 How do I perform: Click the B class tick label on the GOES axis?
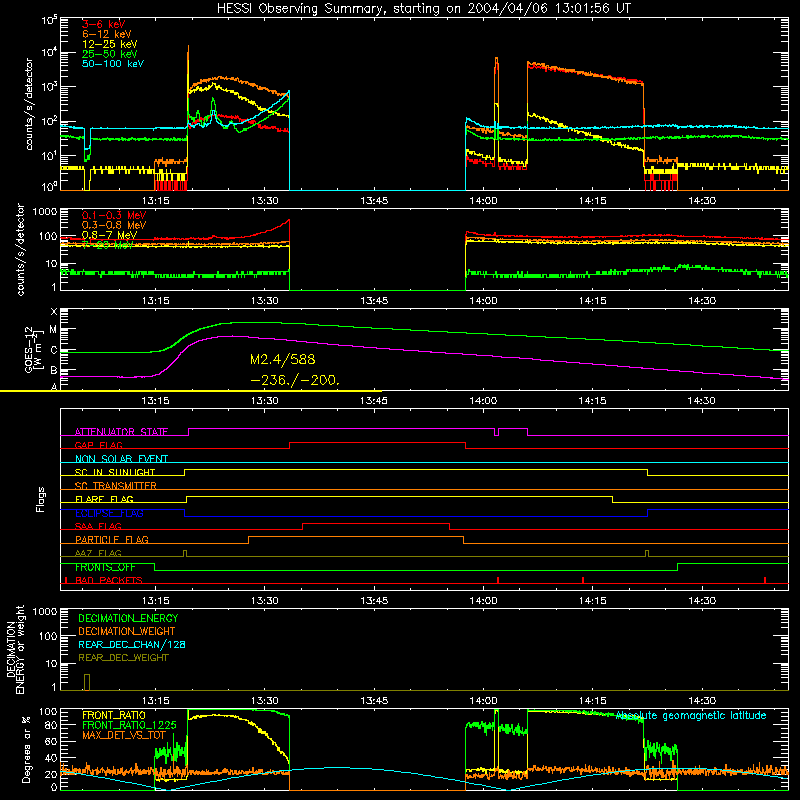point(54,370)
